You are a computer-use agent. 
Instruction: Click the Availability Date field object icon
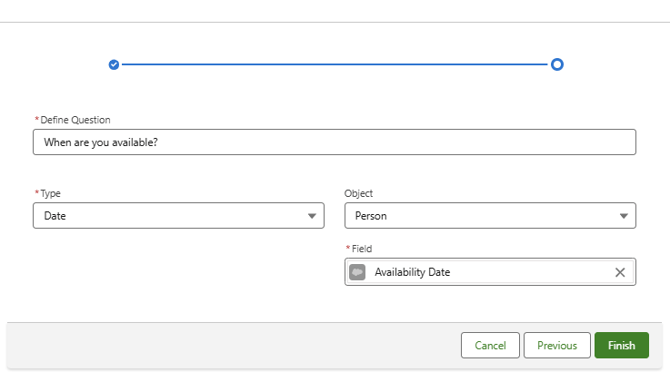pos(357,272)
